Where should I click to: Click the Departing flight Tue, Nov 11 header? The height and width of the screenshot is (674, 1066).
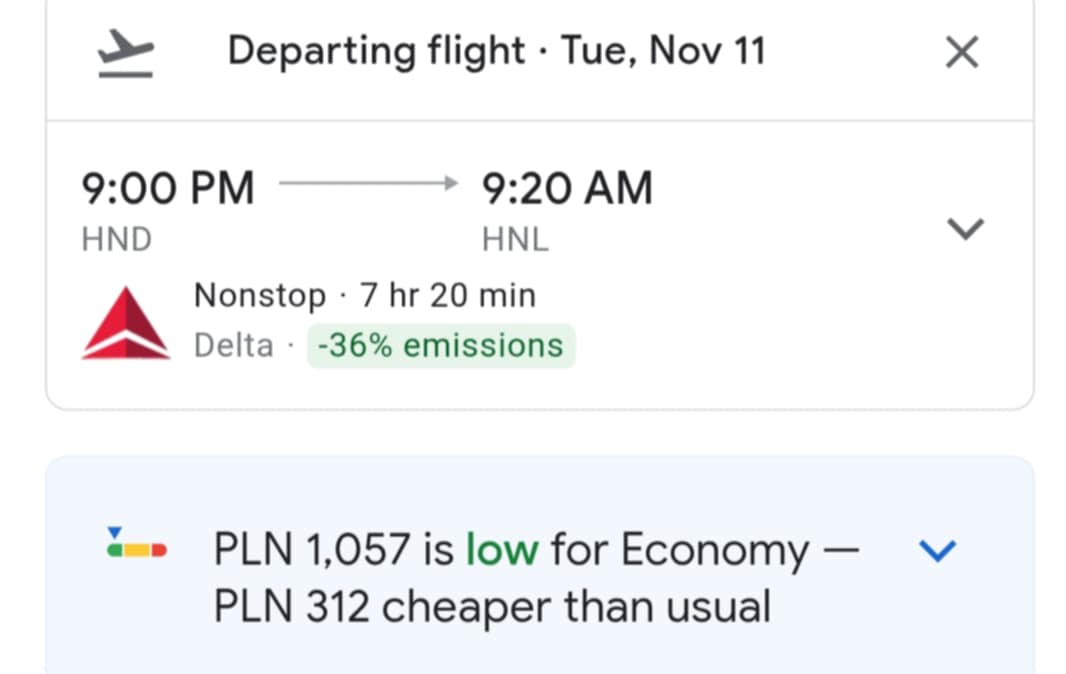496,51
